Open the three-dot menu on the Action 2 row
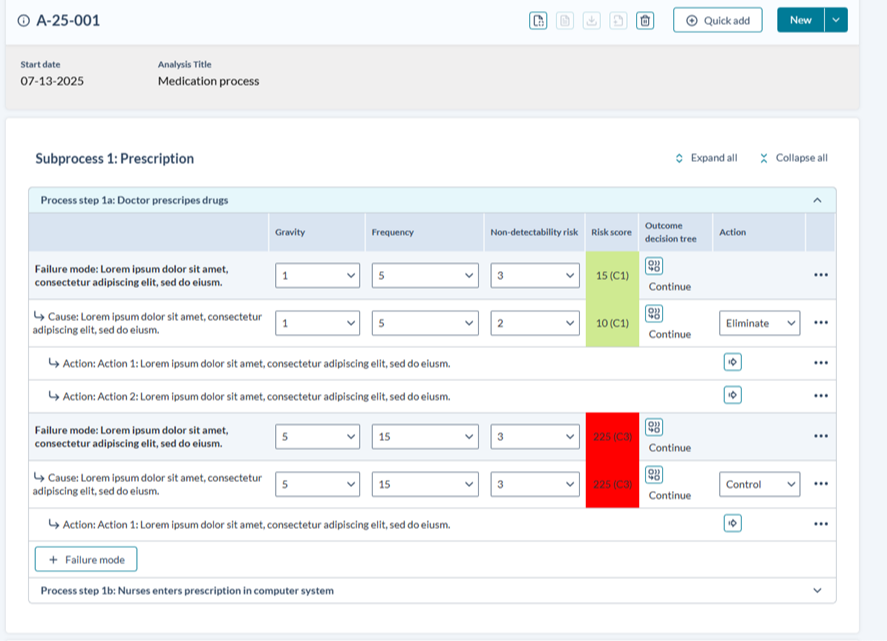 pos(820,396)
